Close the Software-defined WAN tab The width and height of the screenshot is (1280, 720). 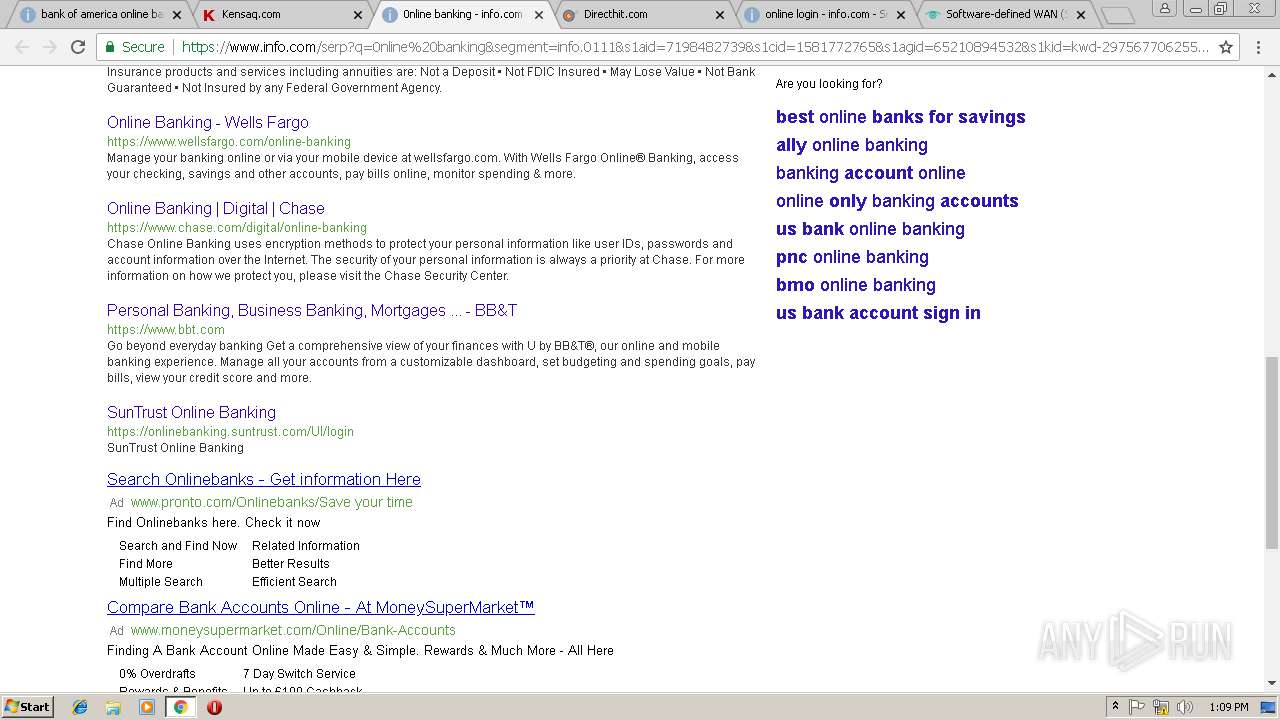click(1081, 15)
